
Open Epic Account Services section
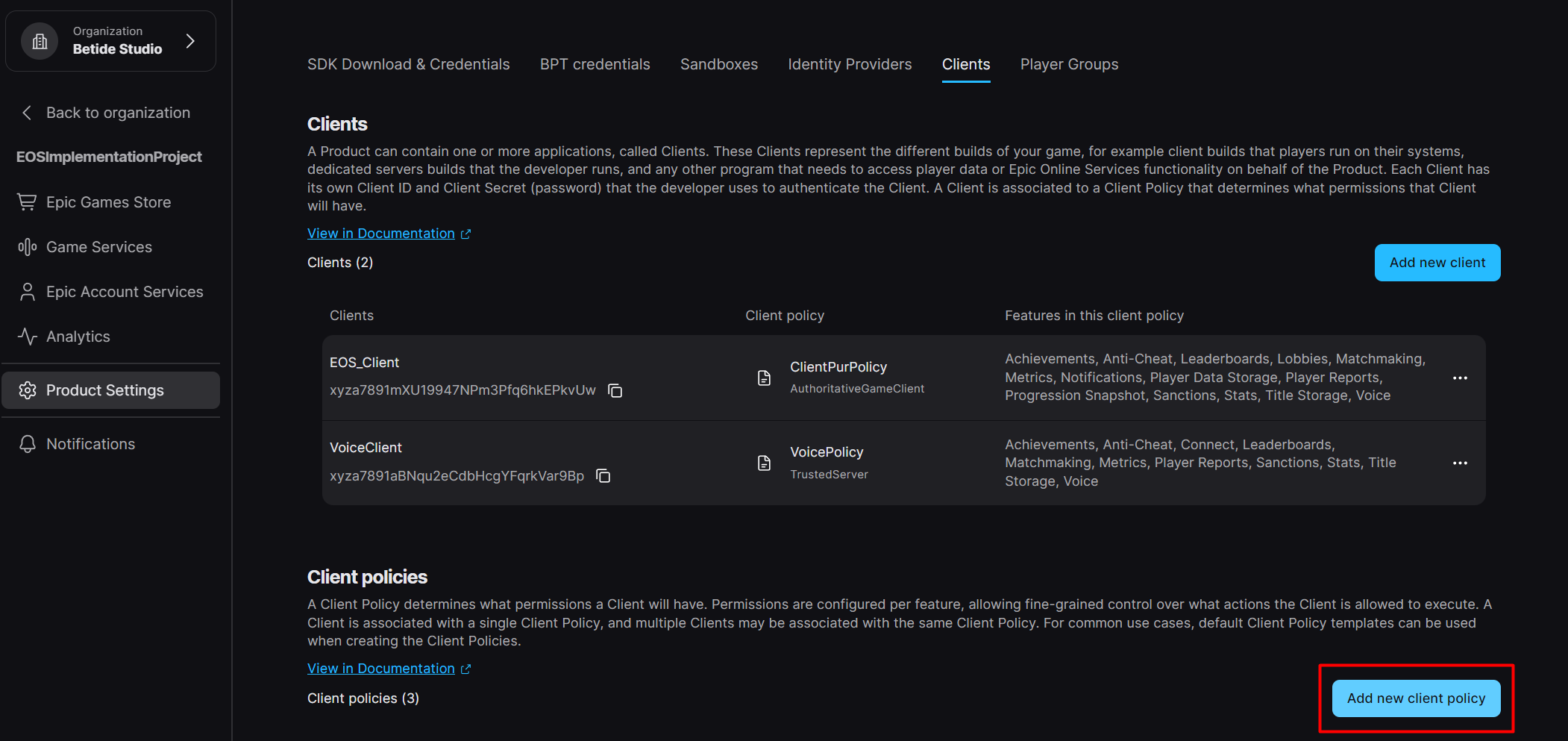pos(124,292)
